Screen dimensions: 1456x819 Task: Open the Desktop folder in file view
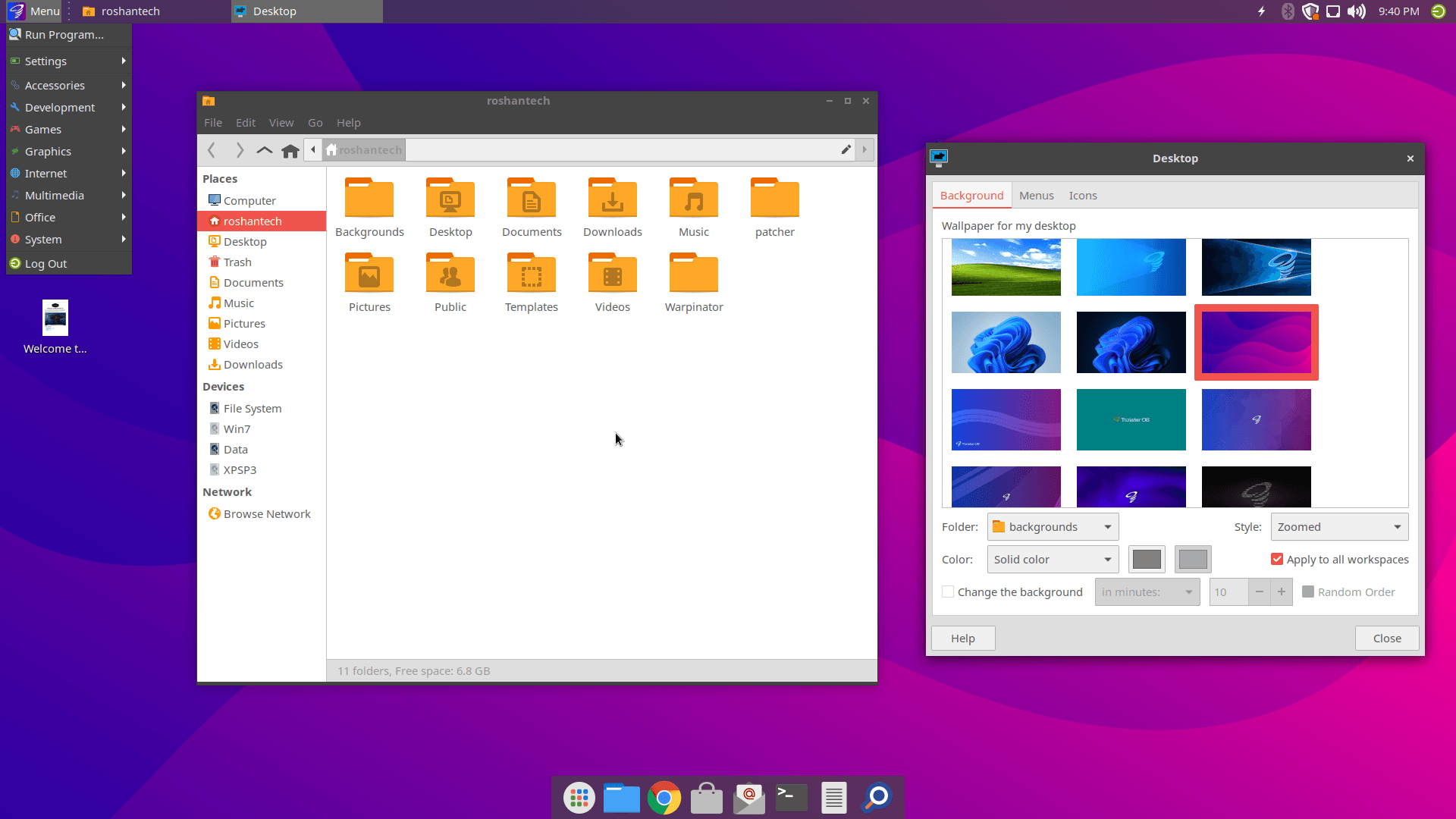pyautogui.click(x=450, y=199)
